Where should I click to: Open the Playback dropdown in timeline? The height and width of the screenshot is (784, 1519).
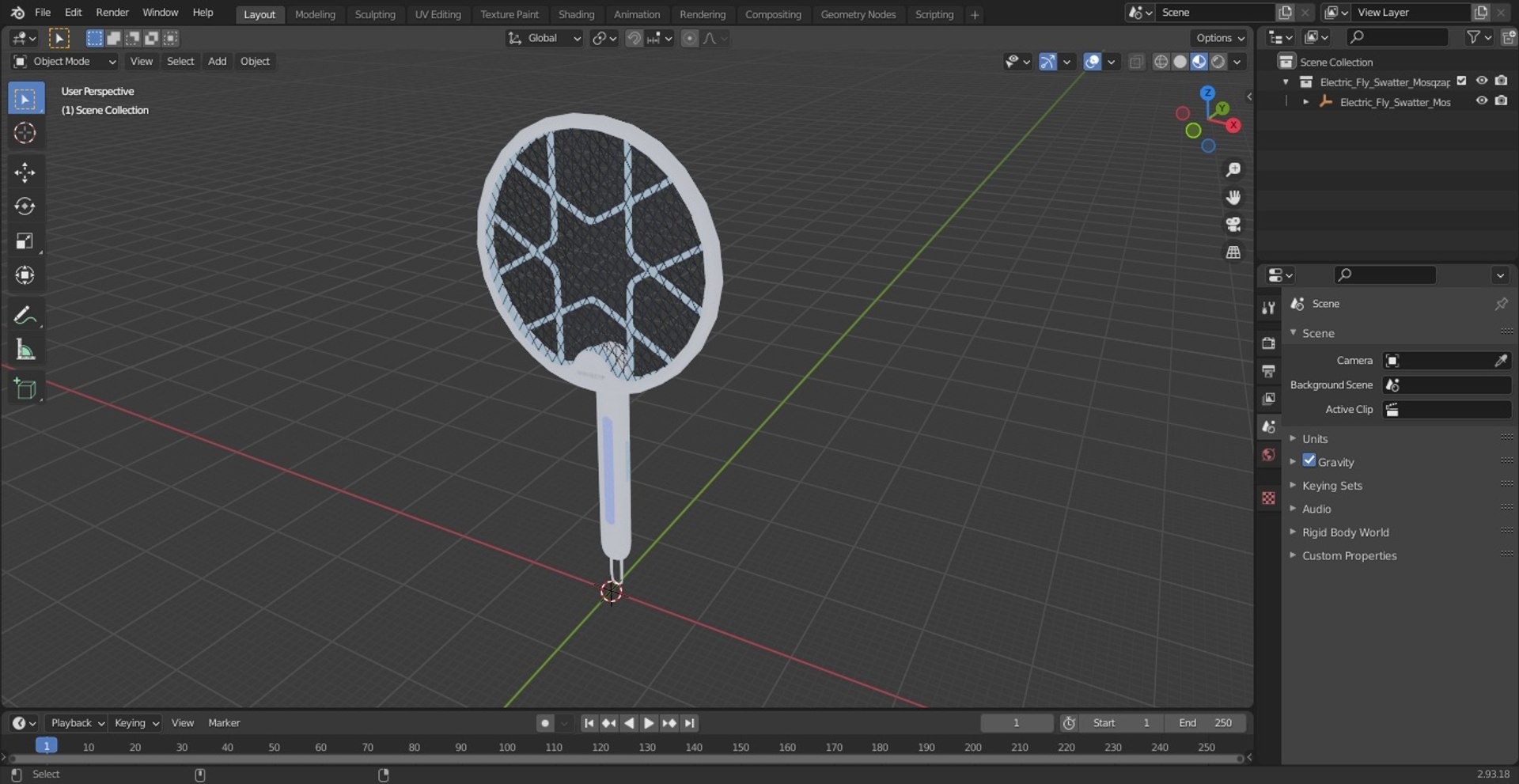[x=77, y=723]
